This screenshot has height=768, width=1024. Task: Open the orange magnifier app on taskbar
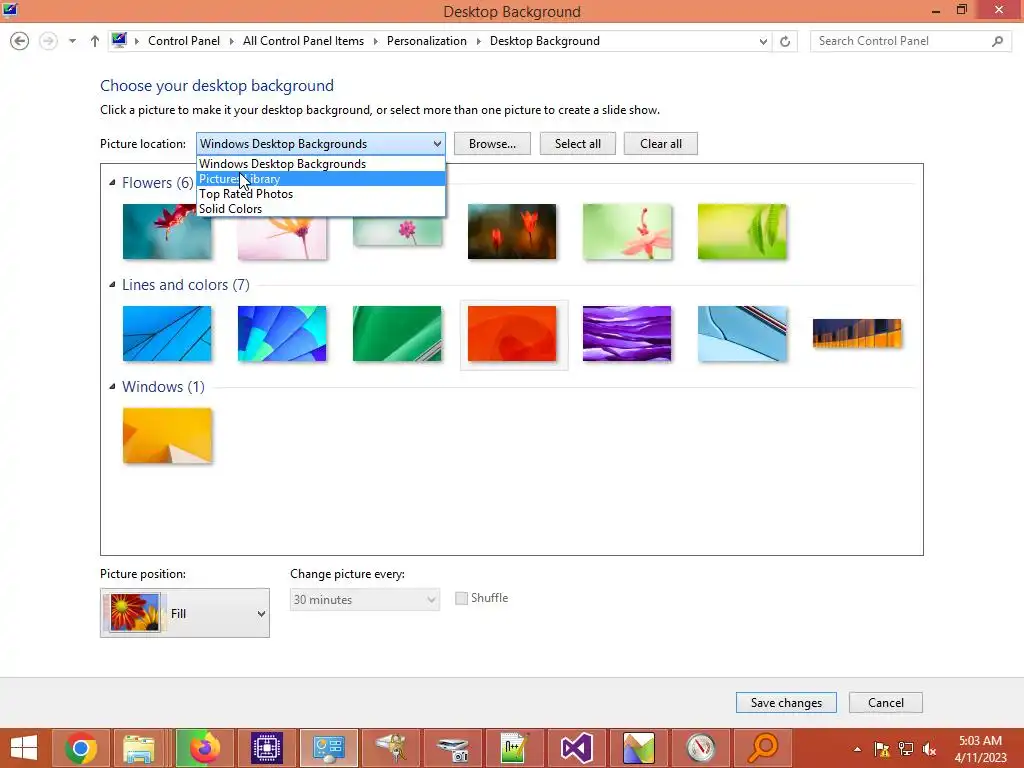point(762,748)
